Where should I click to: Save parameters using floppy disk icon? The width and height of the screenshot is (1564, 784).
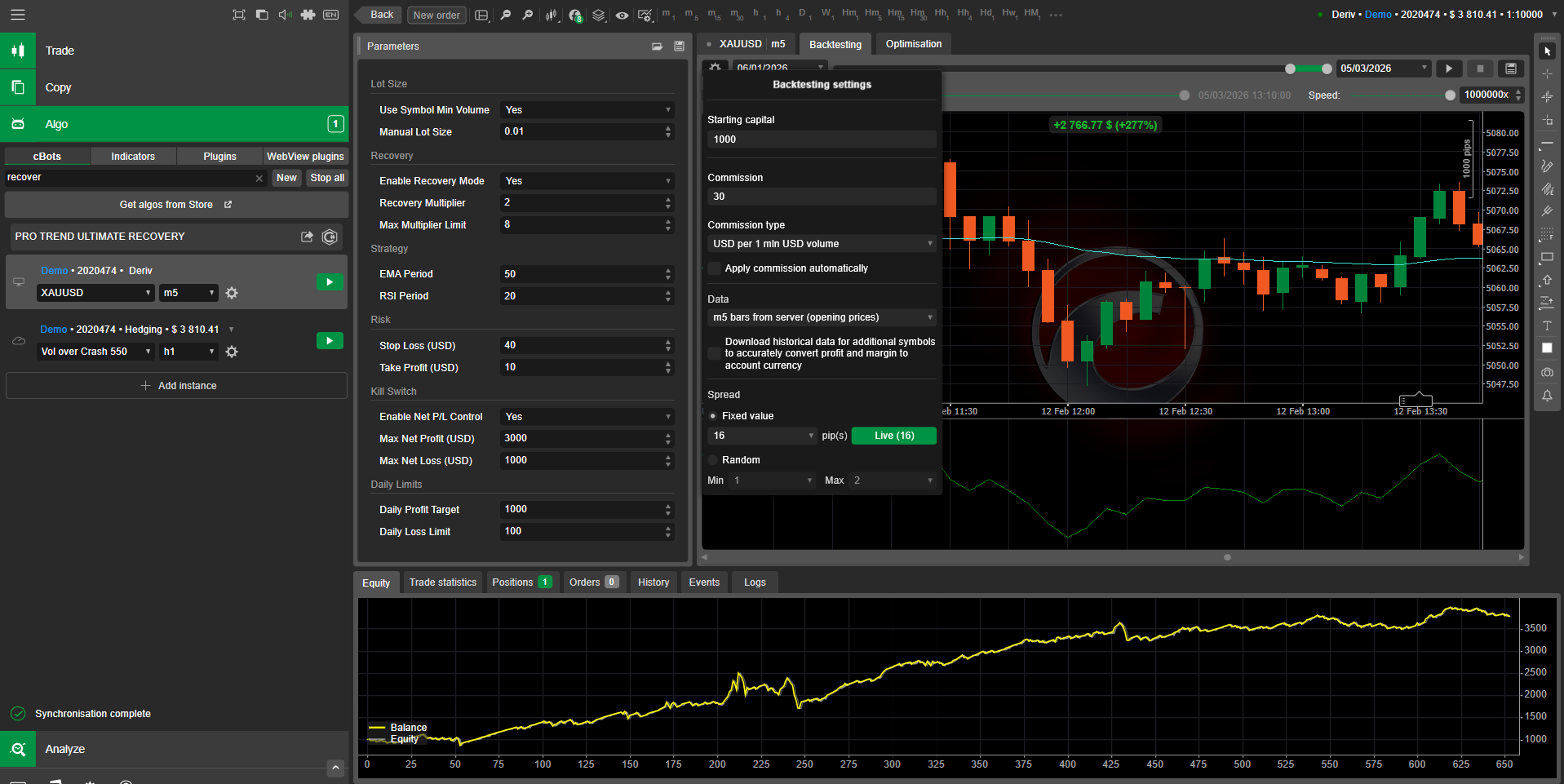679,47
